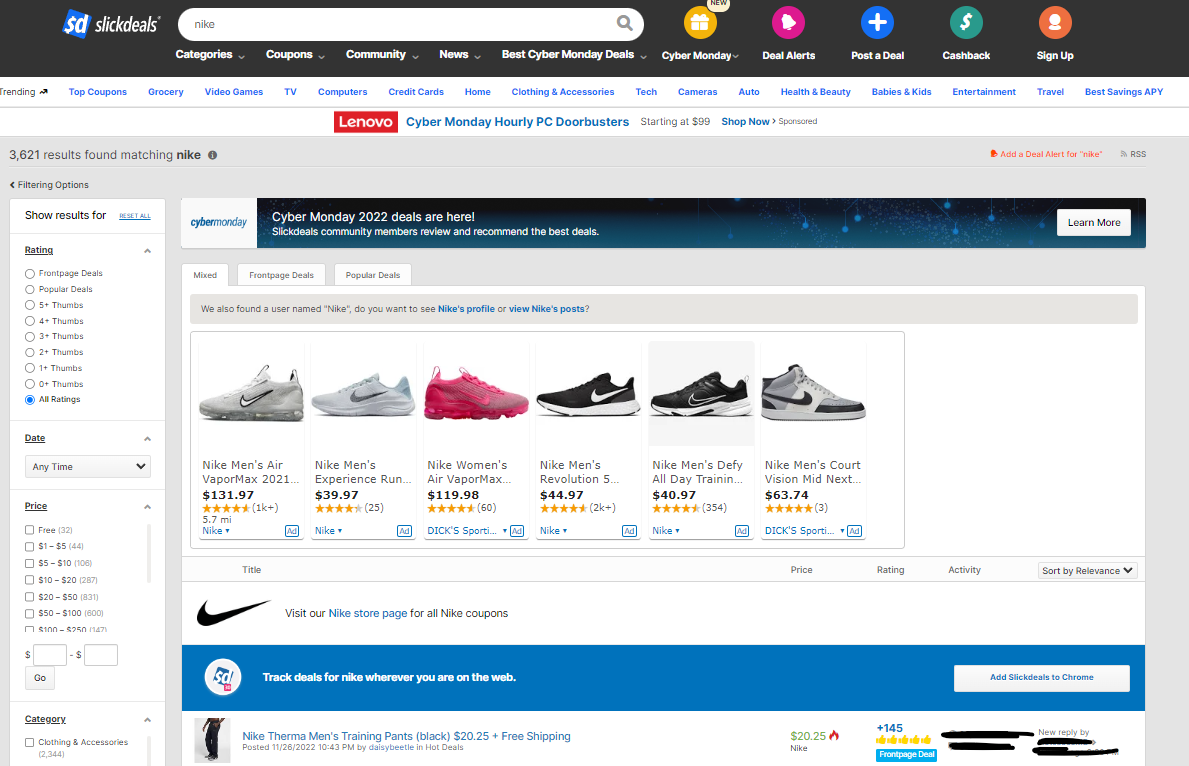This screenshot has width=1189, height=766.
Task: Open pink Nike Women's Air VaporMax image
Action: coord(476,393)
